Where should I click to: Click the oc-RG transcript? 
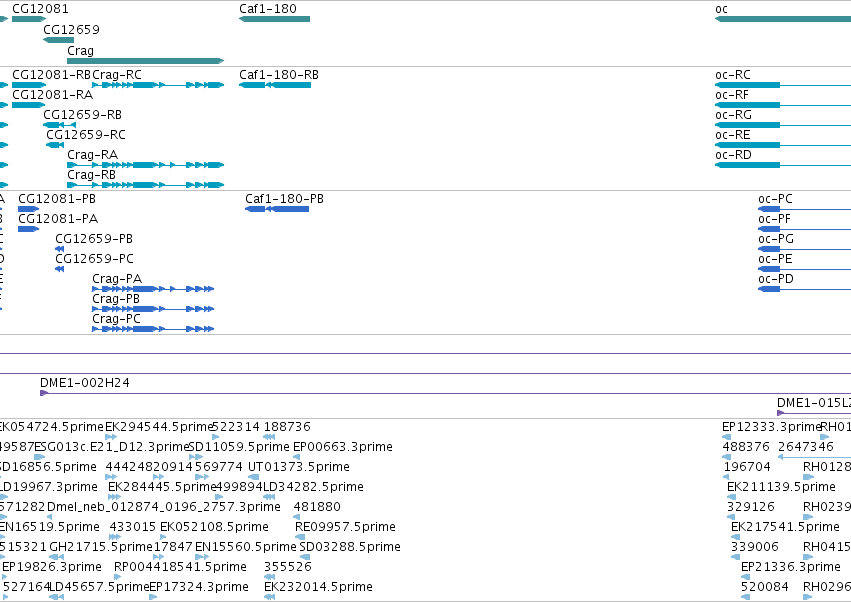pos(783,125)
